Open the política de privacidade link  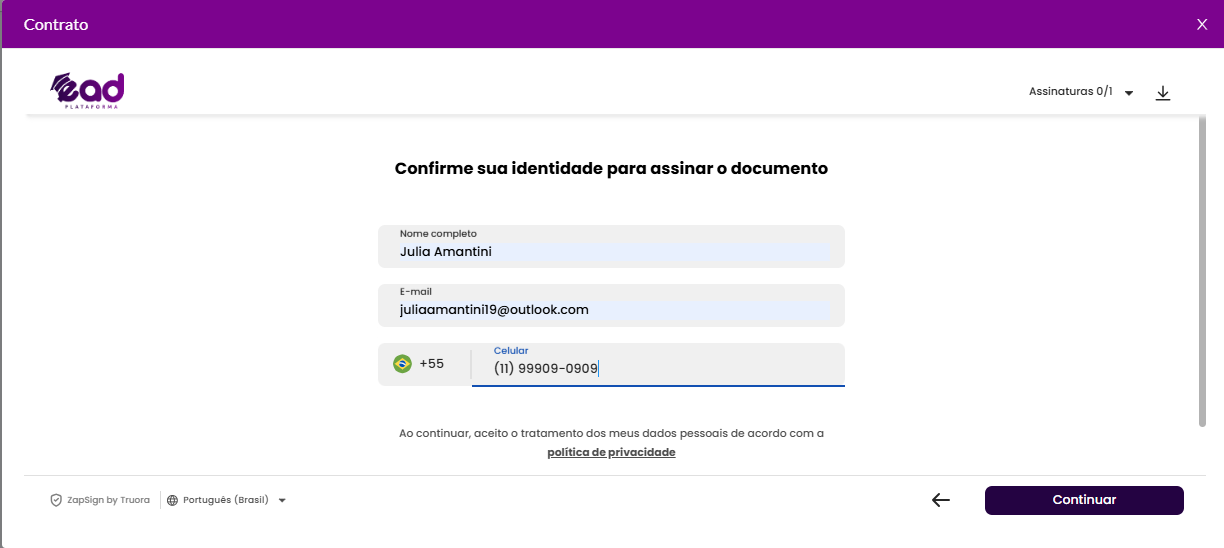click(611, 452)
